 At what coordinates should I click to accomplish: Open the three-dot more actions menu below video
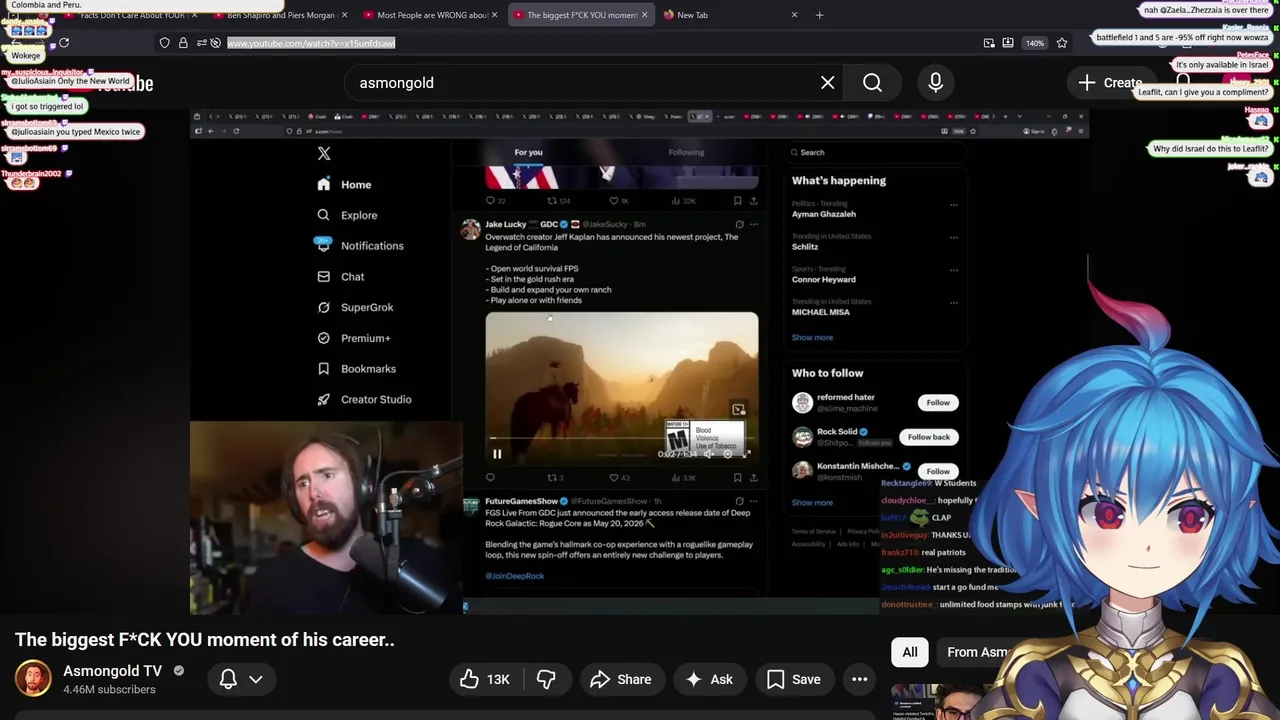point(859,679)
